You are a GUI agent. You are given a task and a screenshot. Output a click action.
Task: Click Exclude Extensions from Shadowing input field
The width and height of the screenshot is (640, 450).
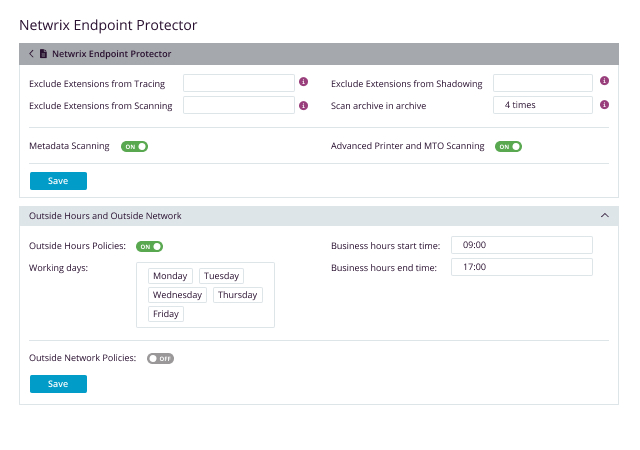tap(542, 83)
